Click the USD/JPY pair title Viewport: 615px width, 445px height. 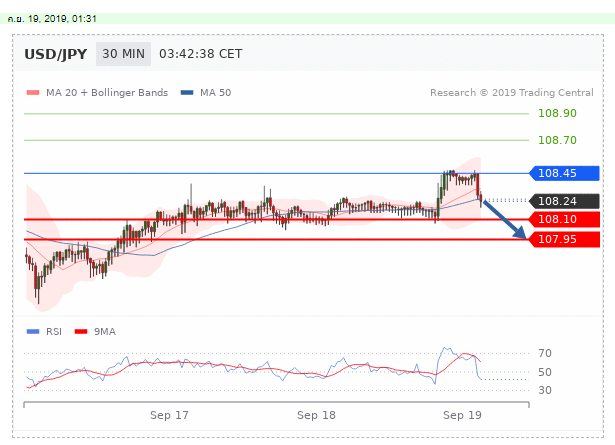(x=56, y=54)
